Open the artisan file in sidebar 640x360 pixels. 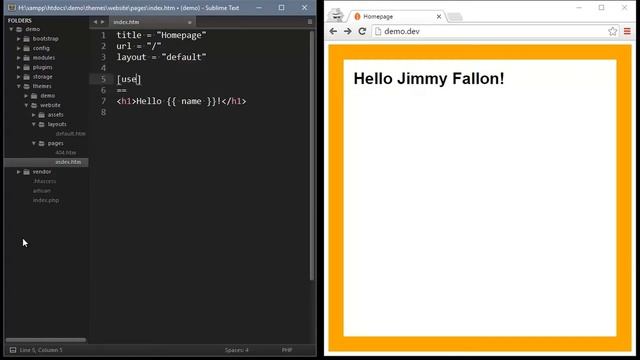(x=42, y=191)
